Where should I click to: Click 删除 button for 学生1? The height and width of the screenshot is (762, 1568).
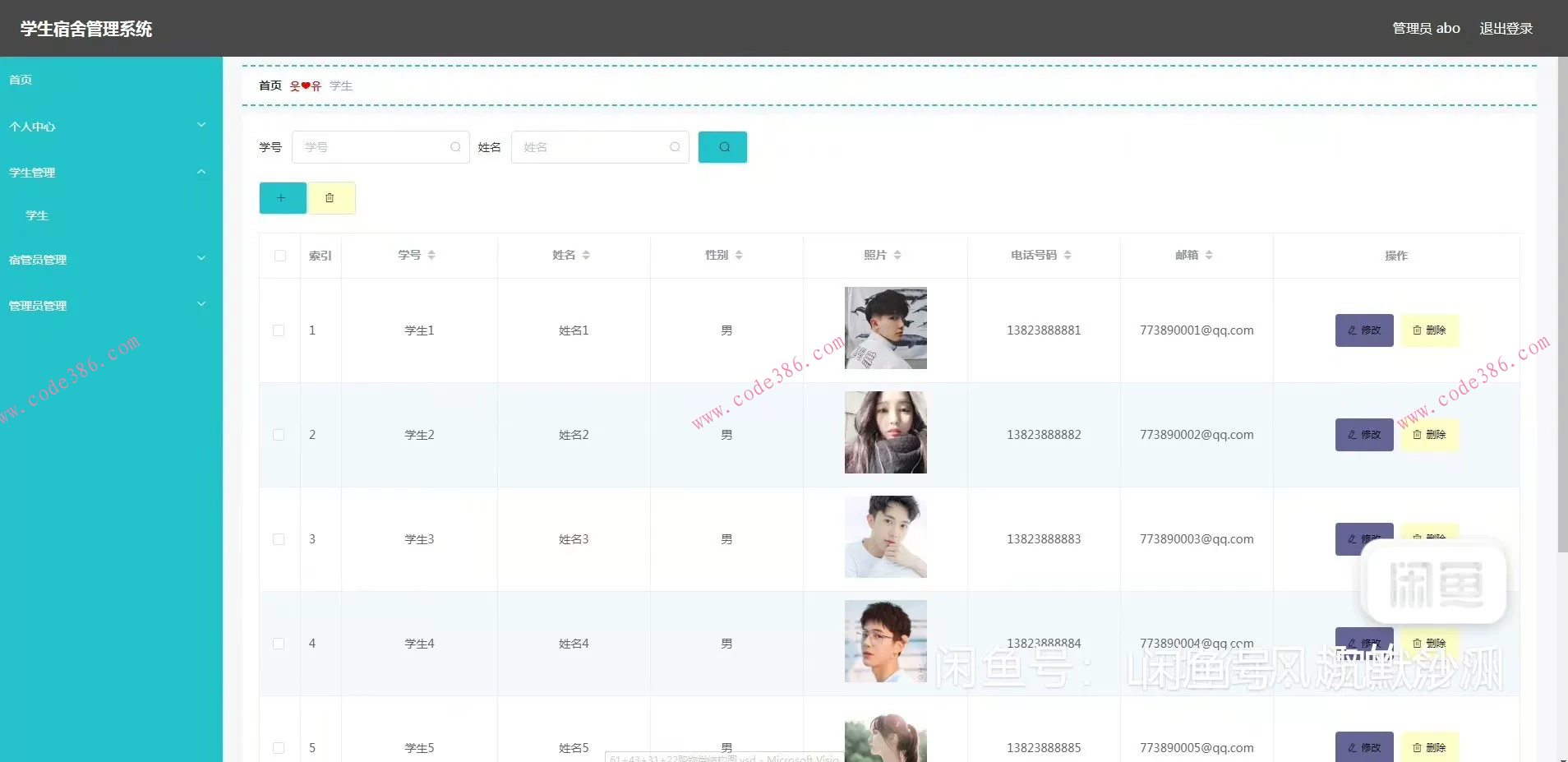click(x=1430, y=330)
